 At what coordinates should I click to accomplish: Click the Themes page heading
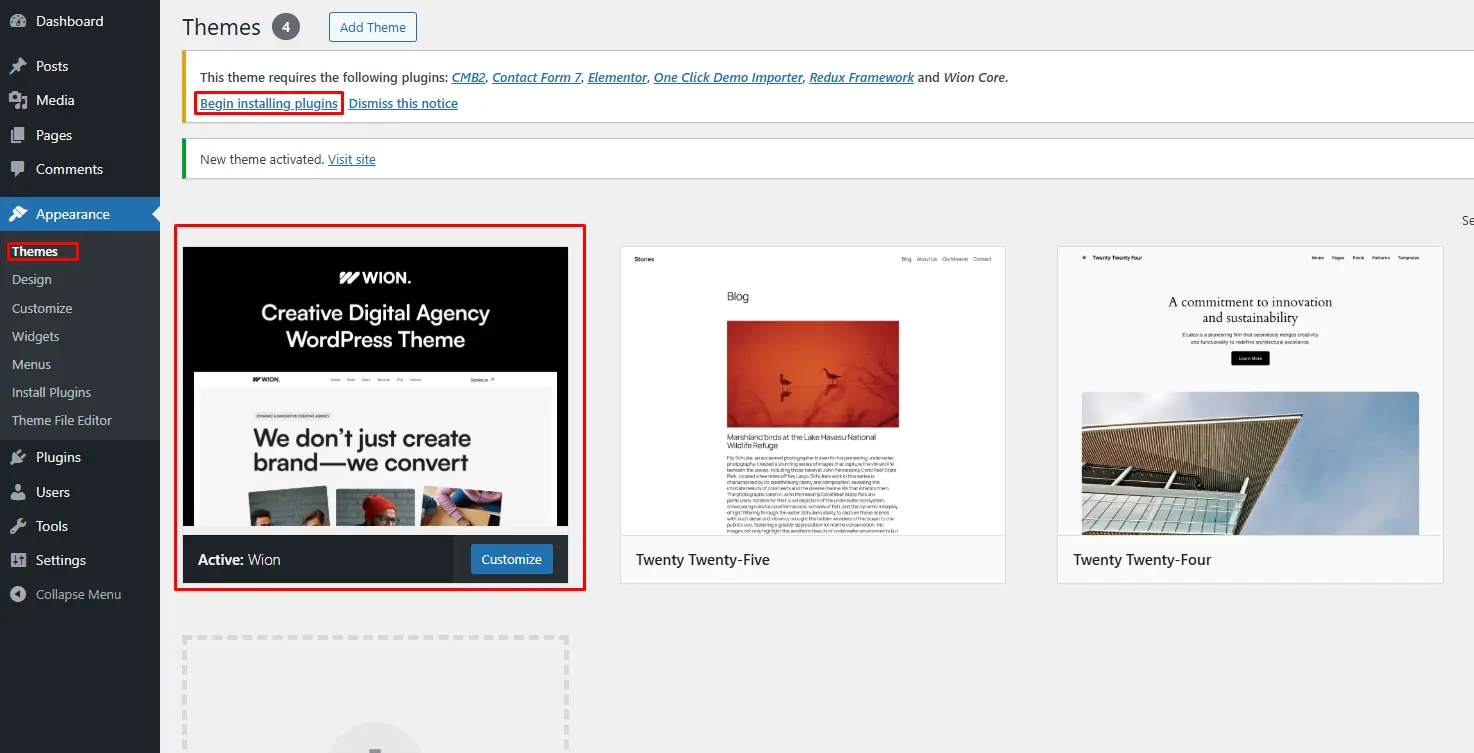coord(222,27)
